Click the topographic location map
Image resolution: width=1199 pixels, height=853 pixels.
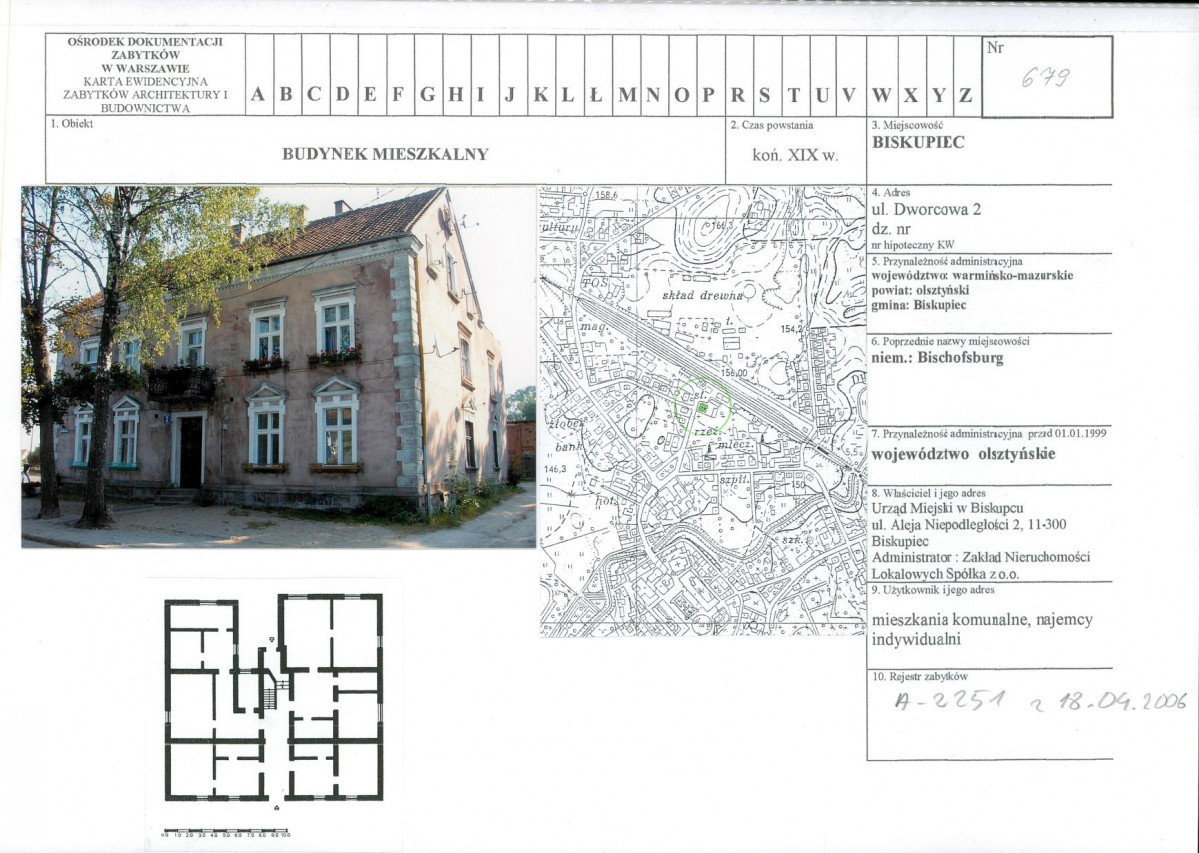pos(703,410)
